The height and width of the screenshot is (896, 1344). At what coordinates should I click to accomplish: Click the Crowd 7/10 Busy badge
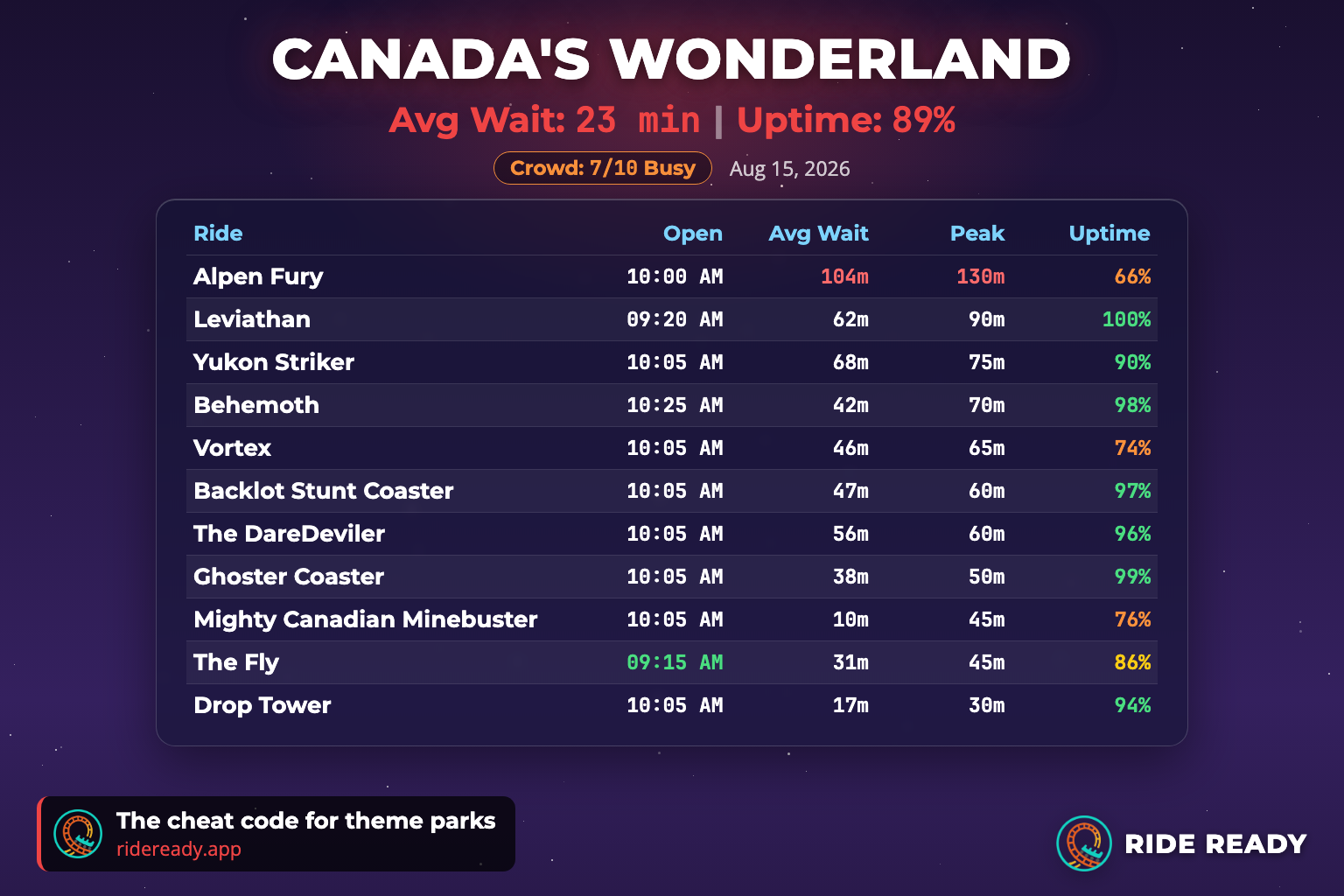603,168
